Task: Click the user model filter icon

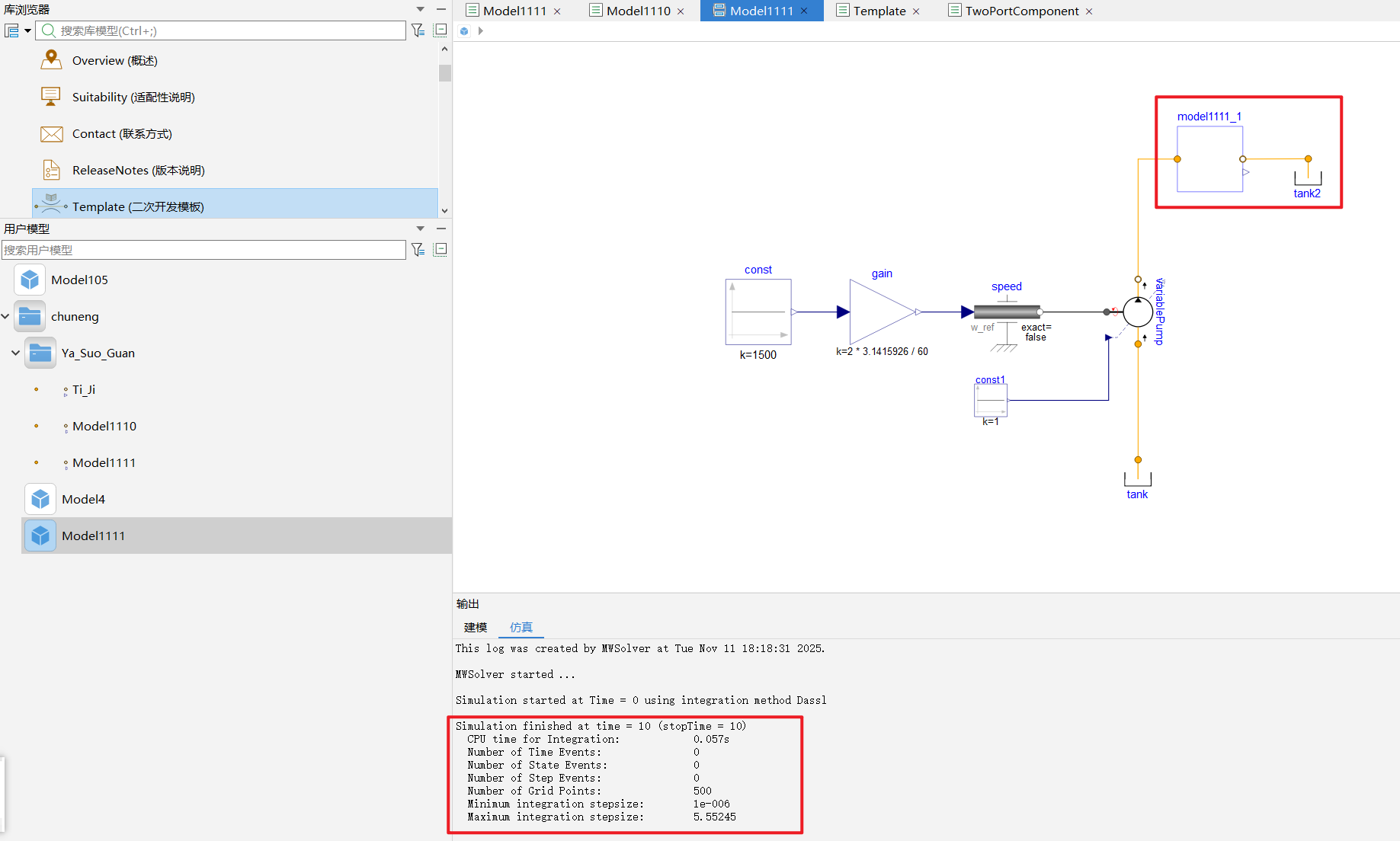Action: coord(418,250)
